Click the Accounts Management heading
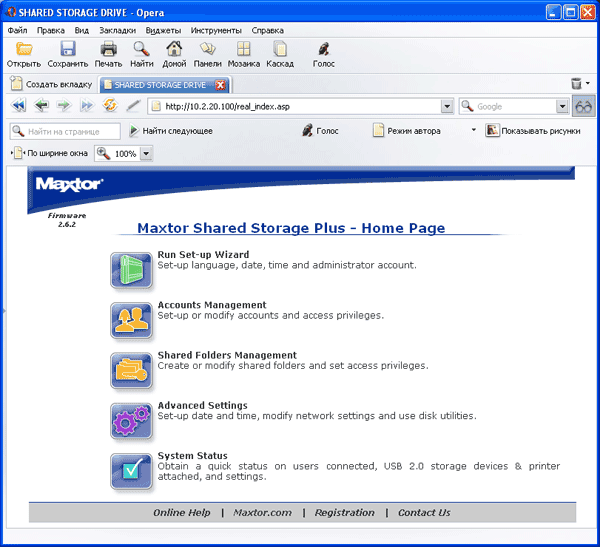Image resolution: width=600 pixels, height=547 pixels. (212, 305)
